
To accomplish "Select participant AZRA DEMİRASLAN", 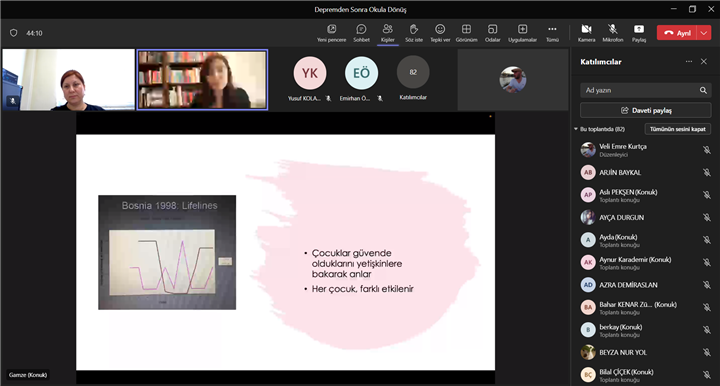I will pos(646,285).
